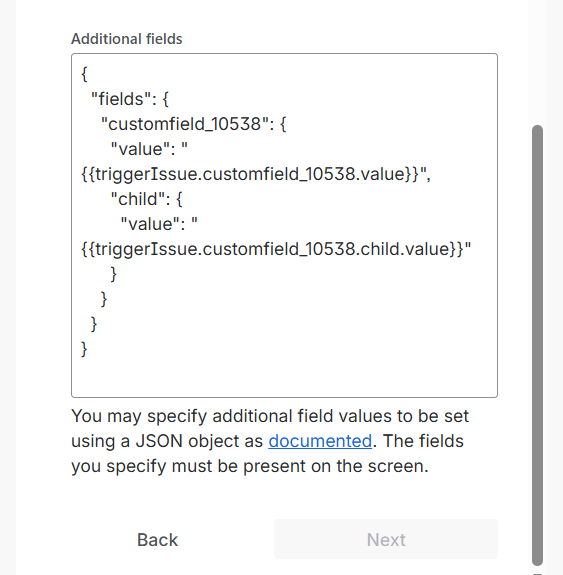The height and width of the screenshot is (575, 563).
Task: Click the text '"child": {'
Action: (146, 199)
